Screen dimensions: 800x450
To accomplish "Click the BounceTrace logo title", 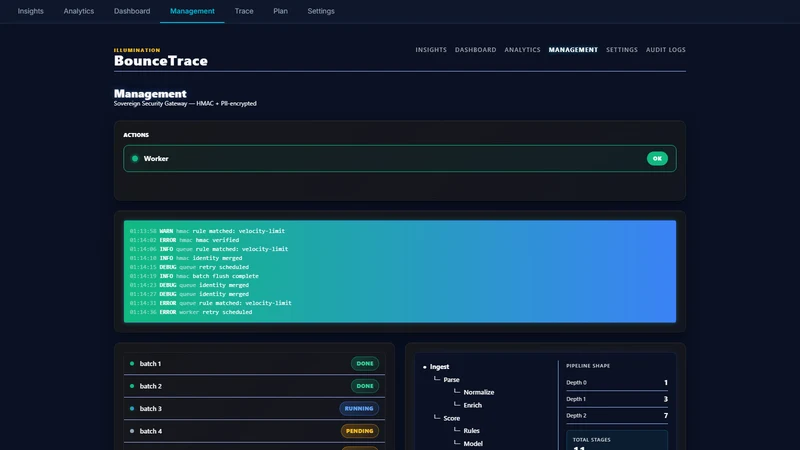I will (x=161, y=61).
